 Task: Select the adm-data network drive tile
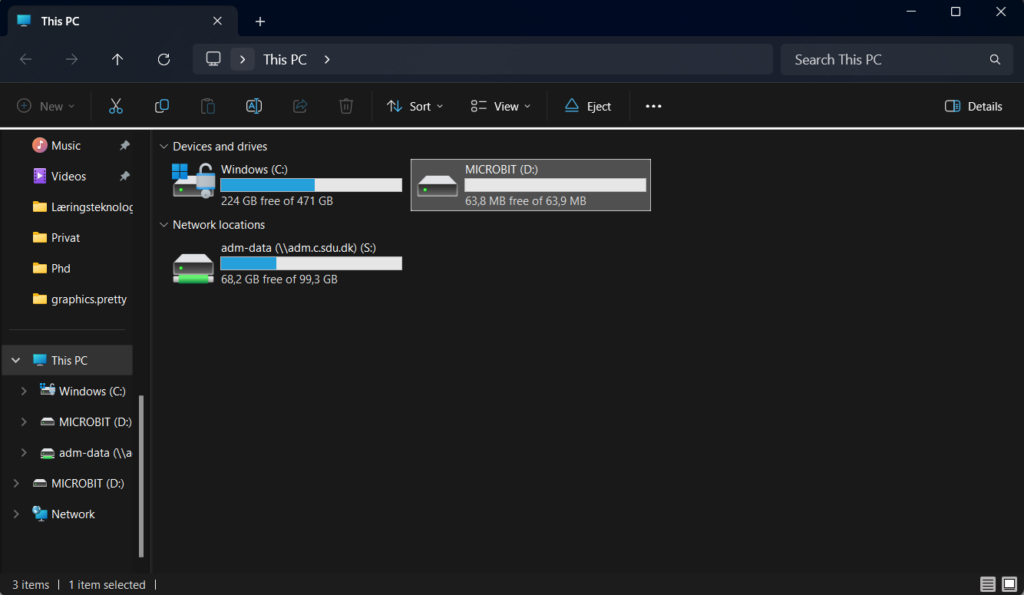[x=286, y=263]
